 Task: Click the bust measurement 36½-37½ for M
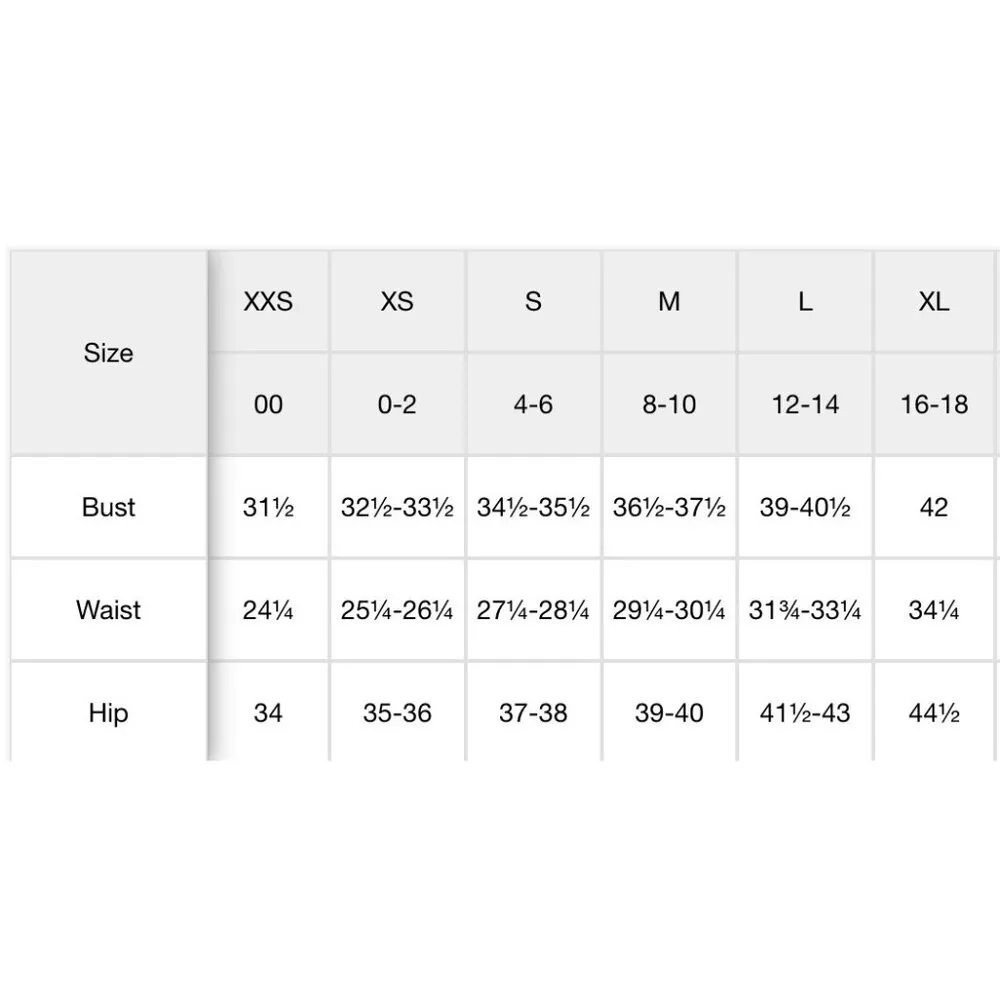(x=669, y=507)
